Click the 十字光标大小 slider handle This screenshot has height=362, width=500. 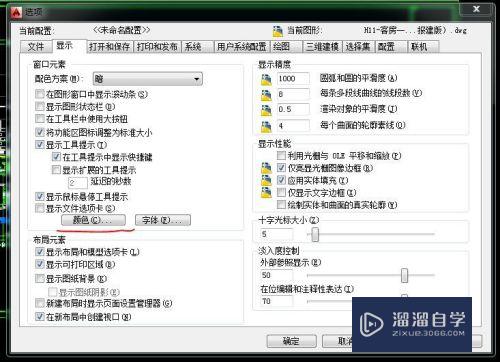pos(315,234)
